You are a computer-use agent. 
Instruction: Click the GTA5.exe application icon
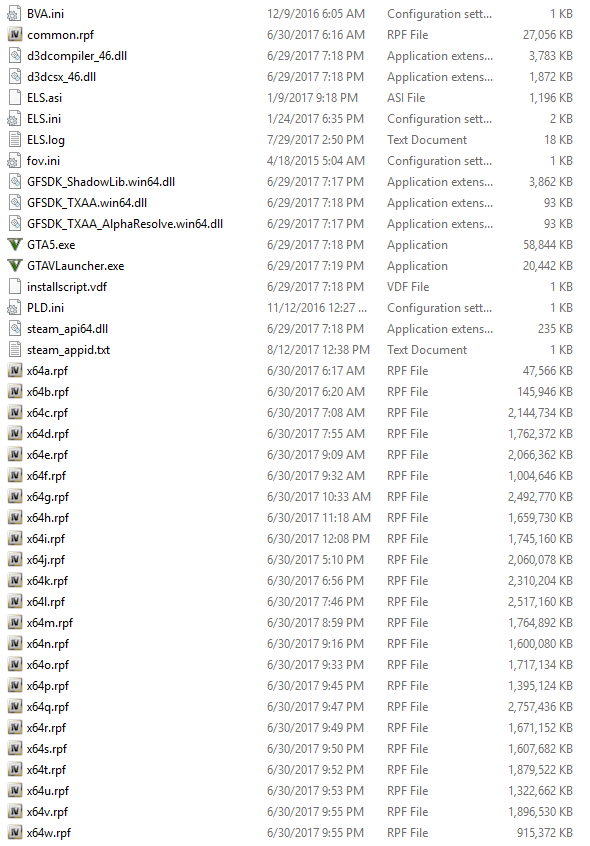pos(15,245)
